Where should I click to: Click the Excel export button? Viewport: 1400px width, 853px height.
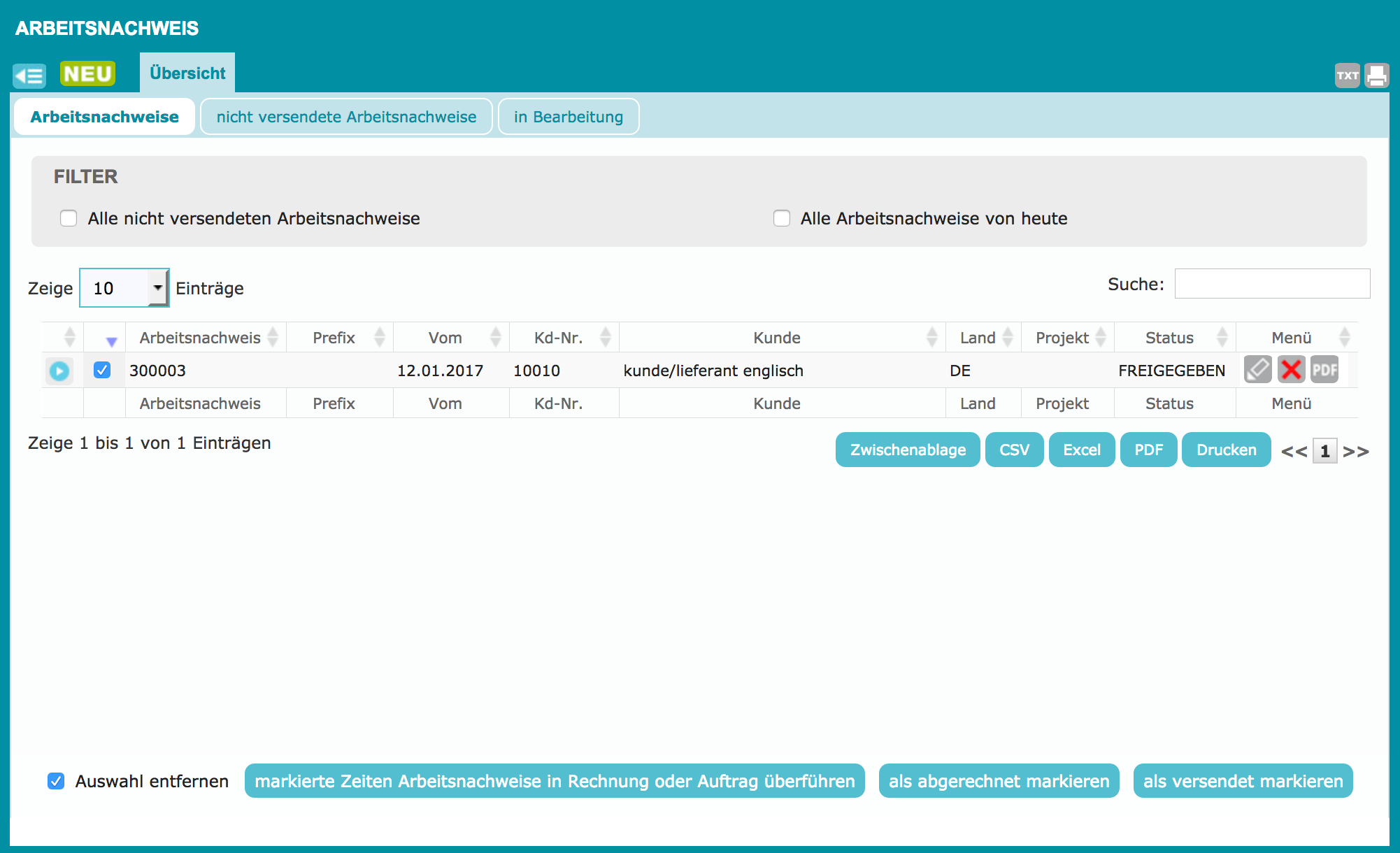point(1081,450)
